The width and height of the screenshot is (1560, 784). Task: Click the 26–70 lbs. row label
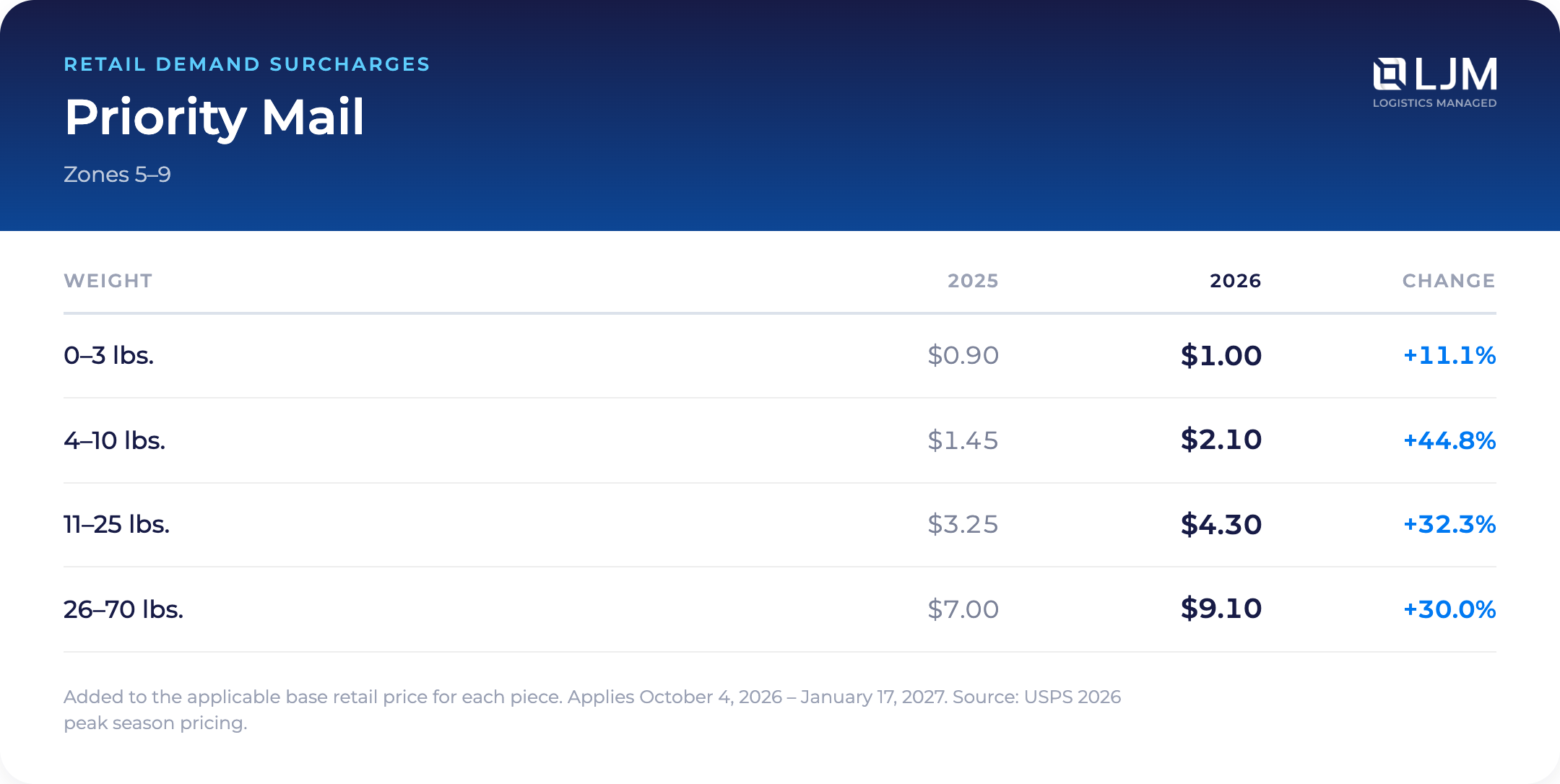coord(123,609)
